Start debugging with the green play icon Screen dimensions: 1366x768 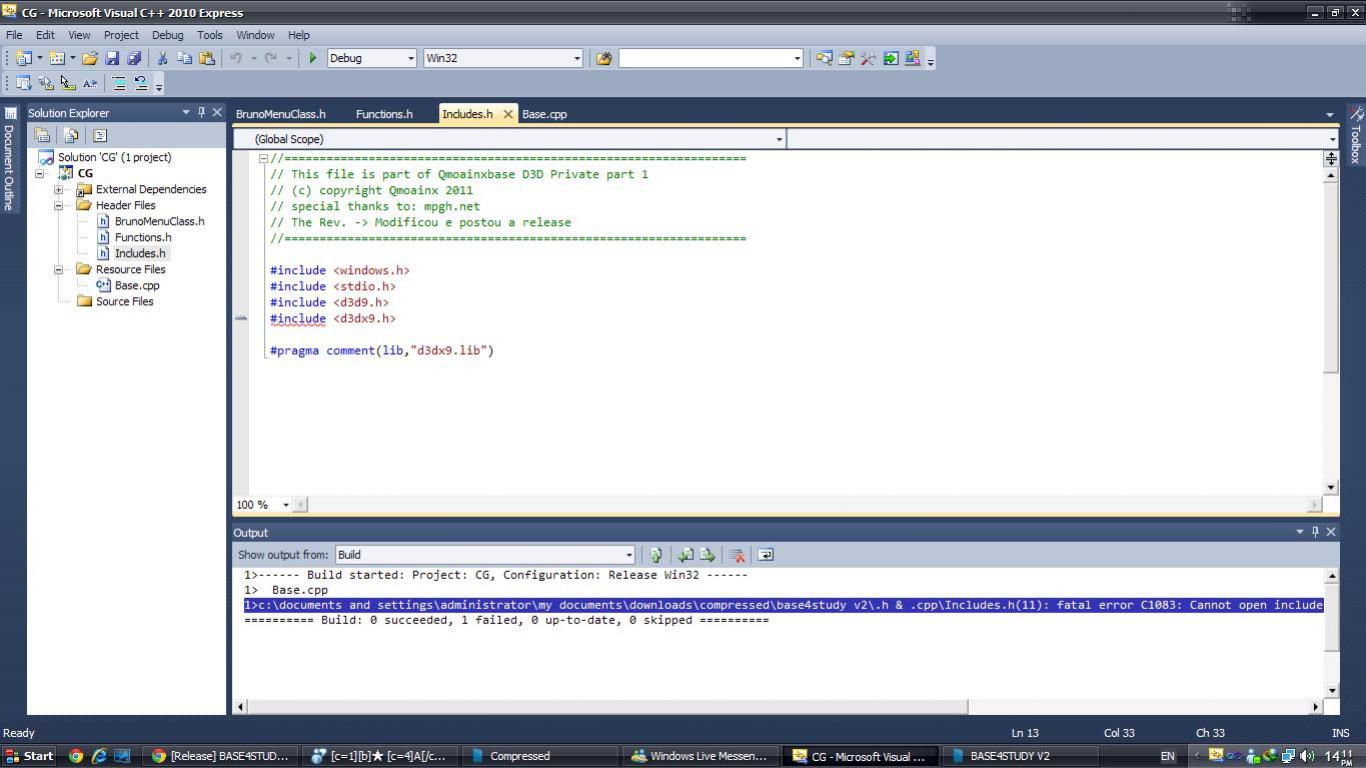click(x=313, y=58)
